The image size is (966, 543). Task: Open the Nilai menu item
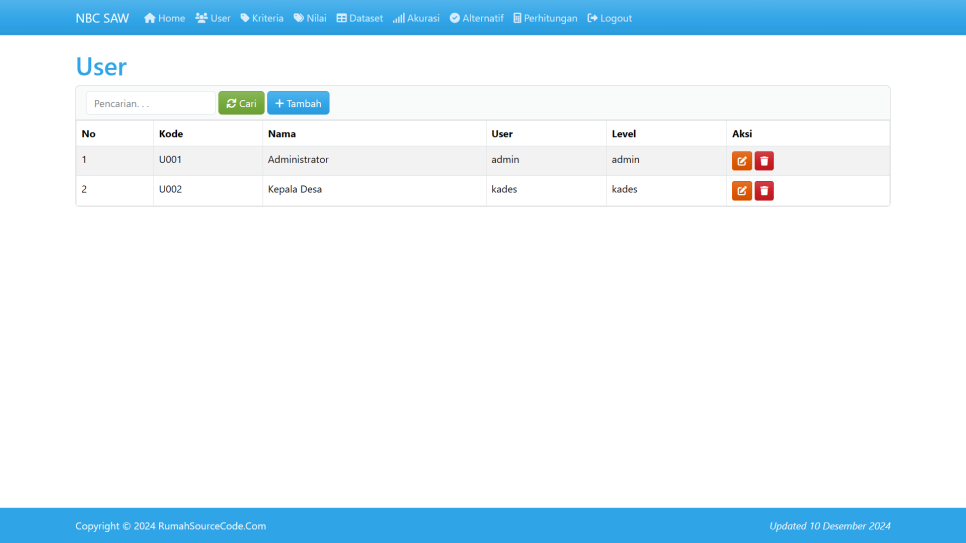point(310,18)
